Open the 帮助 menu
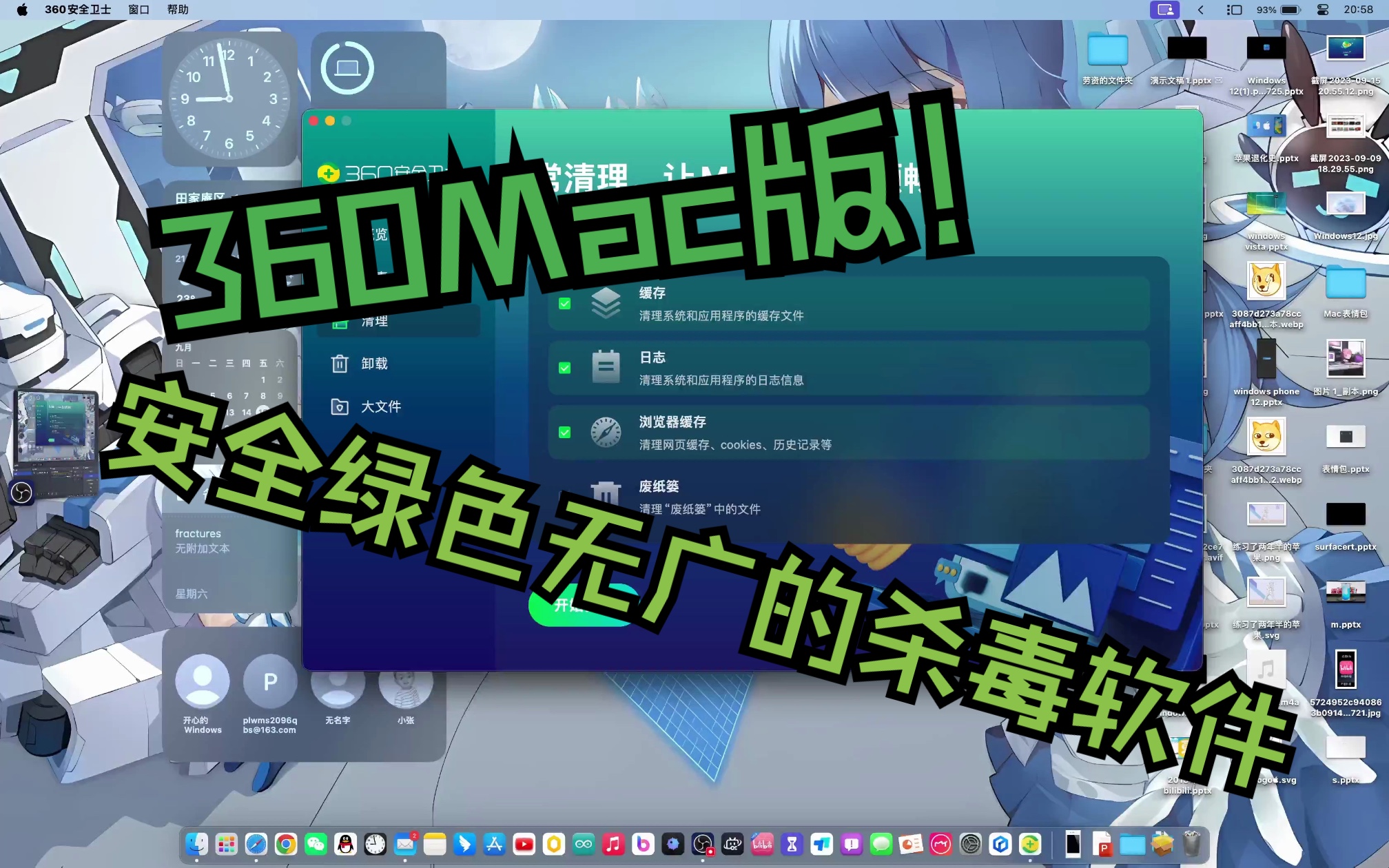This screenshot has height=868, width=1389. tap(178, 10)
